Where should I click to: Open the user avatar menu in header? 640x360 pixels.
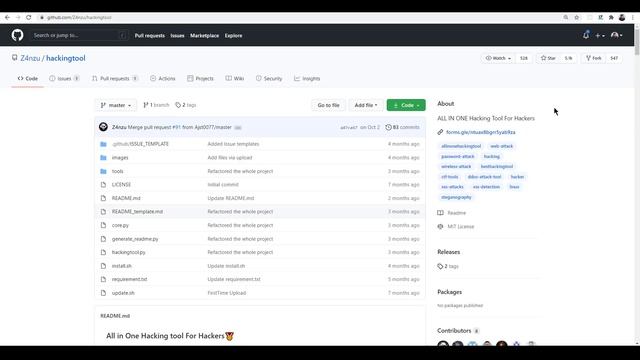point(616,36)
